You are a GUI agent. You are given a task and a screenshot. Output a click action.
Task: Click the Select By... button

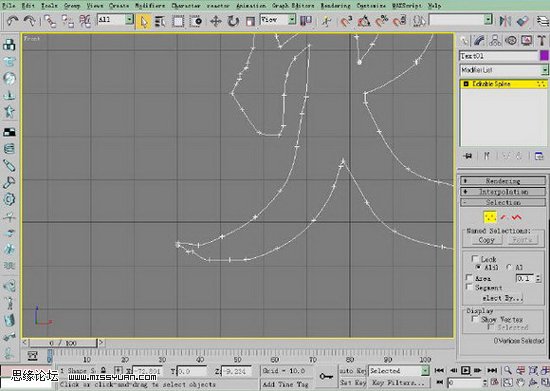click(x=503, y=298)
